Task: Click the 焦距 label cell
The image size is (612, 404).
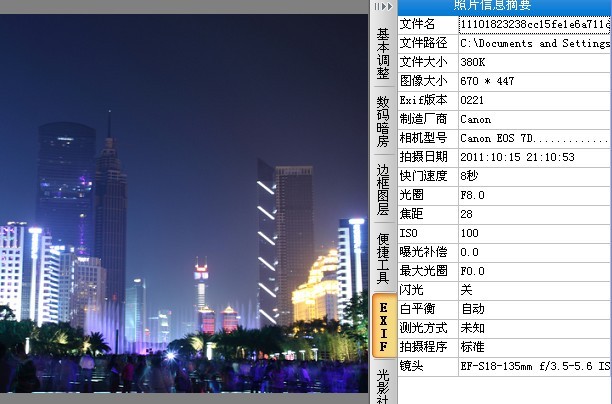Action: 428,214
